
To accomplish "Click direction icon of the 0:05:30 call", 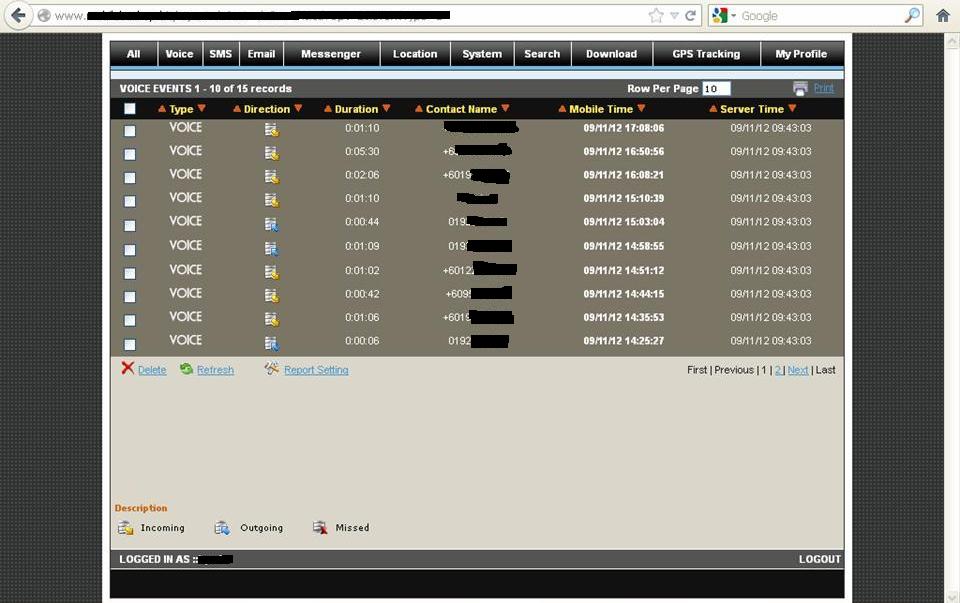I will point(271,153).
